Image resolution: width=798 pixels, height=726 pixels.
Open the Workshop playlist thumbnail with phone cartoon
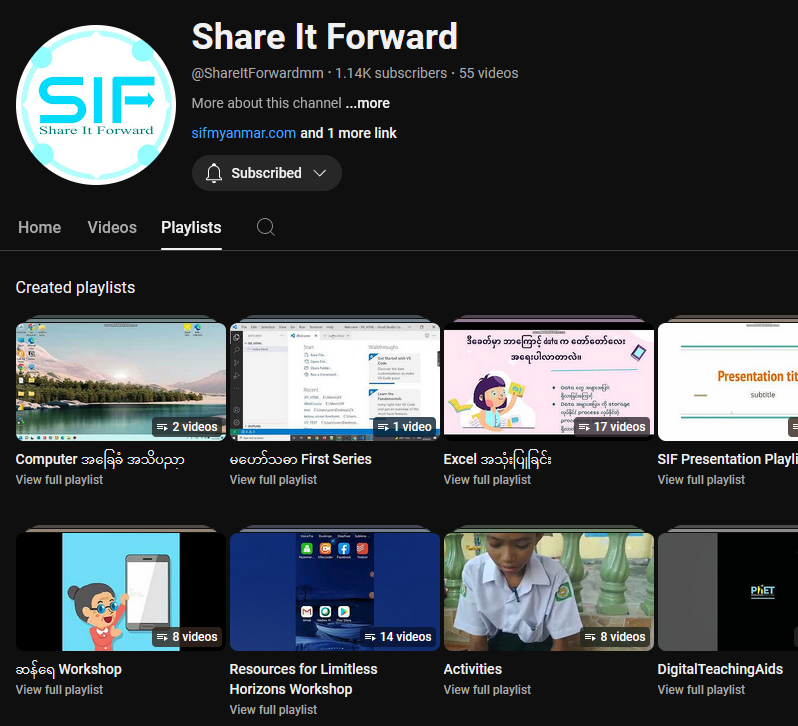(x=121, y=592)
